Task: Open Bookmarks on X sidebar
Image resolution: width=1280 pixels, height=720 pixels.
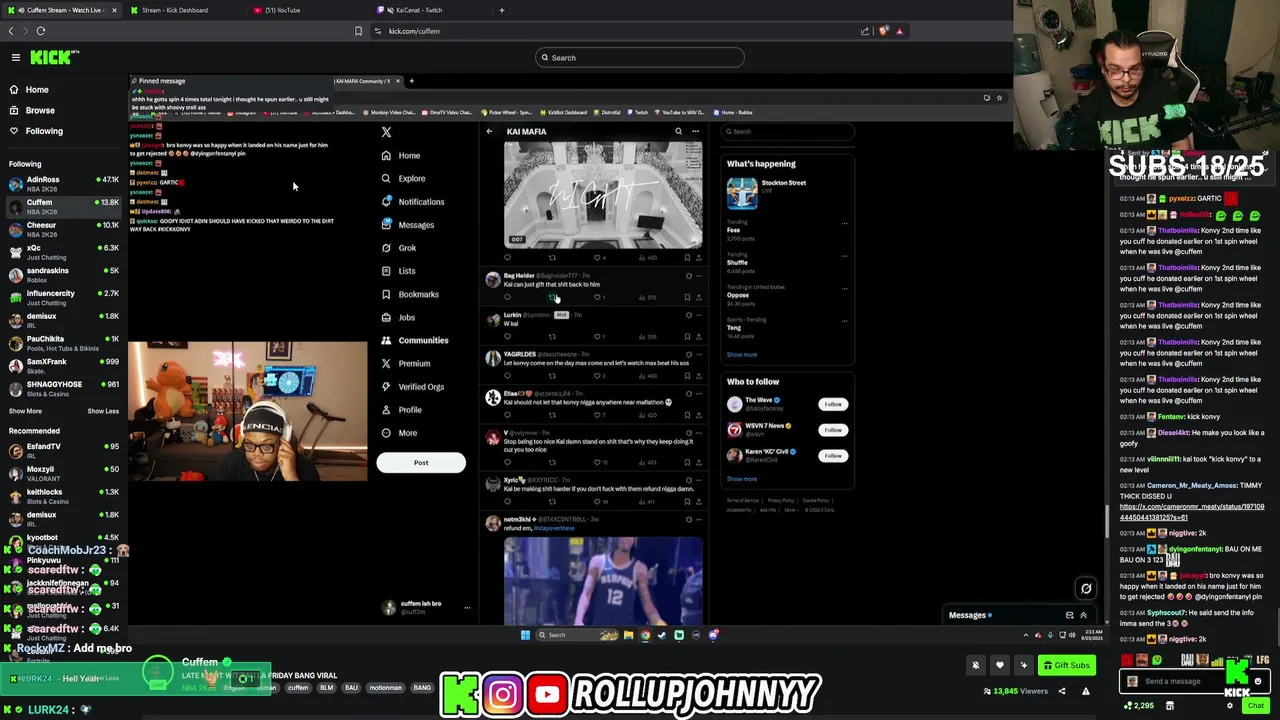Action: 410,294
